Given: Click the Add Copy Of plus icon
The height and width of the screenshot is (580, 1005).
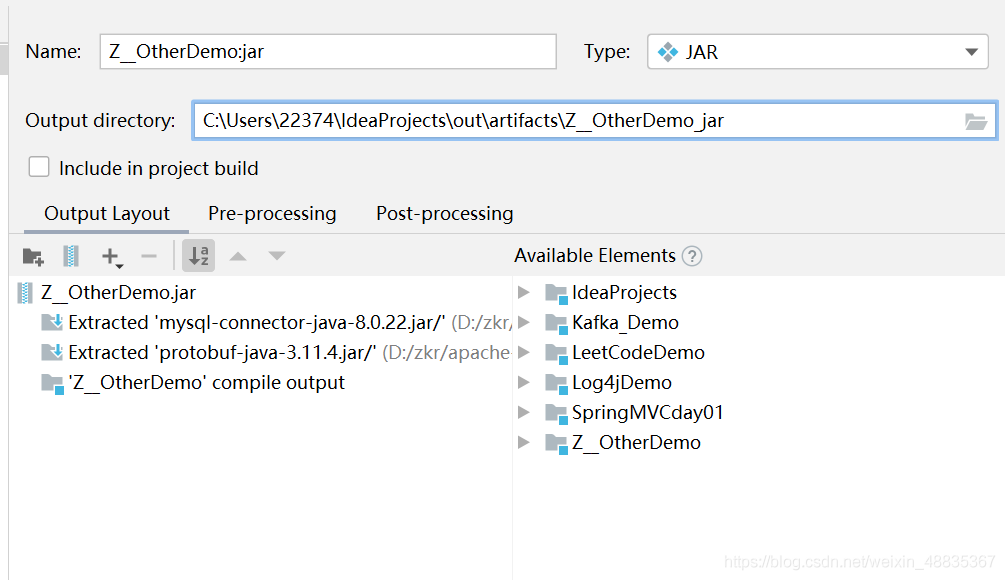Looking at the screenshot, I should coord(111,257).
